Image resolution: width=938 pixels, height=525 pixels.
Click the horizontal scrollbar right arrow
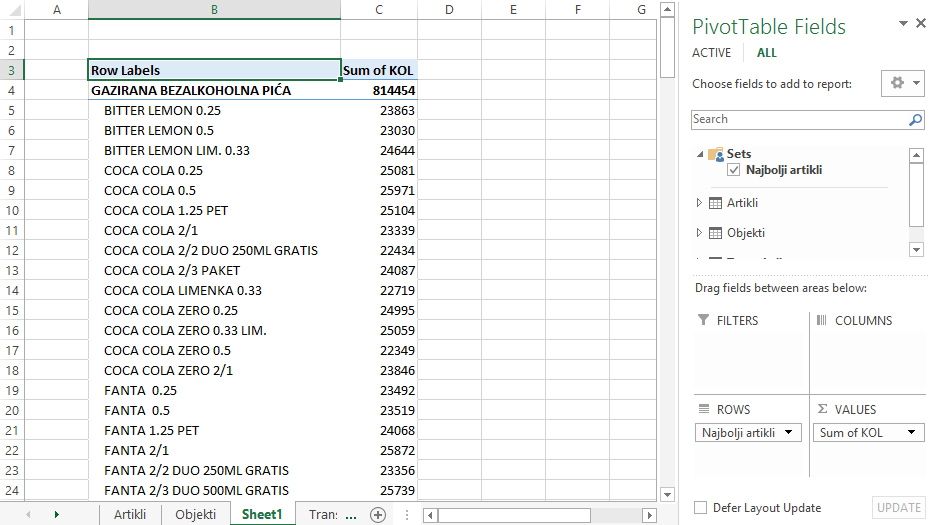pos(650,516)
